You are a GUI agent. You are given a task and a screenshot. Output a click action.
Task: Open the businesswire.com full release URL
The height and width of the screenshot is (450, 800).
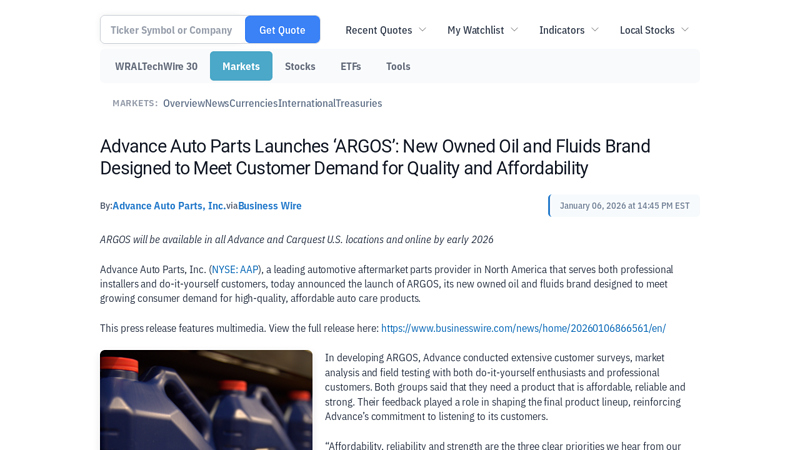[523, 328]
